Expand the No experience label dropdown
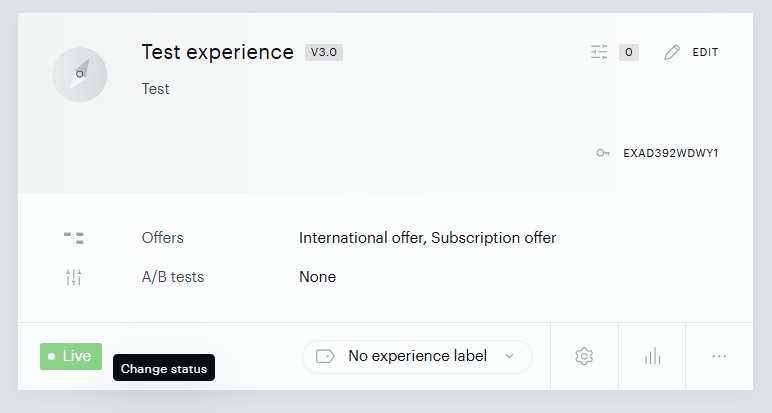The height and width of the screenshot is (413, 772). [x=417, y=356]
